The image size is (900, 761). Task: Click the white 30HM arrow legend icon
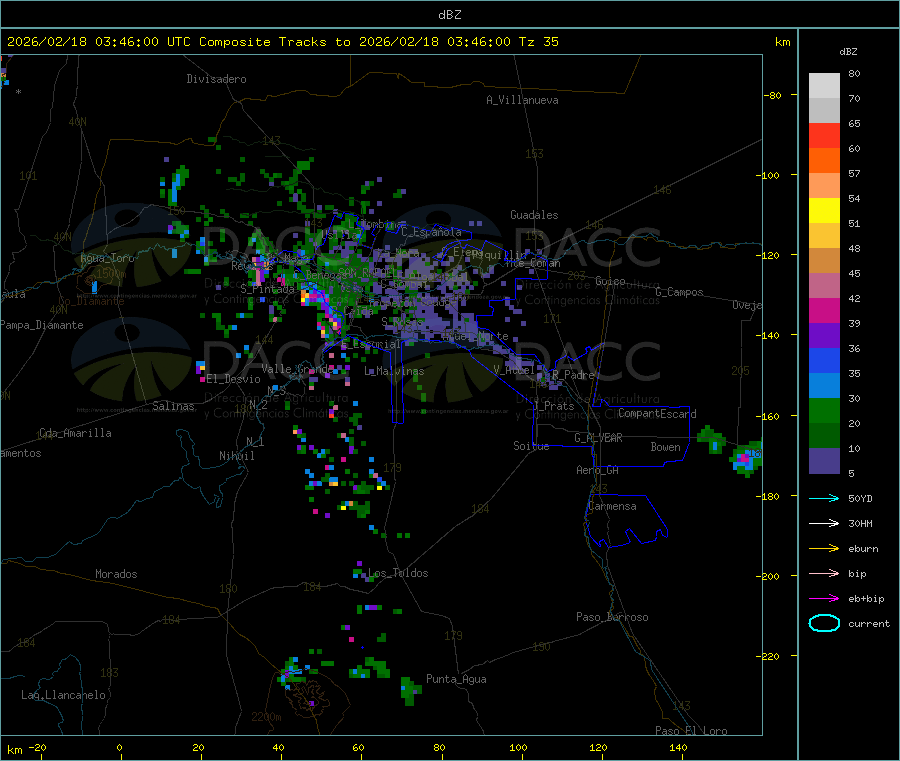tap(824, 523)
